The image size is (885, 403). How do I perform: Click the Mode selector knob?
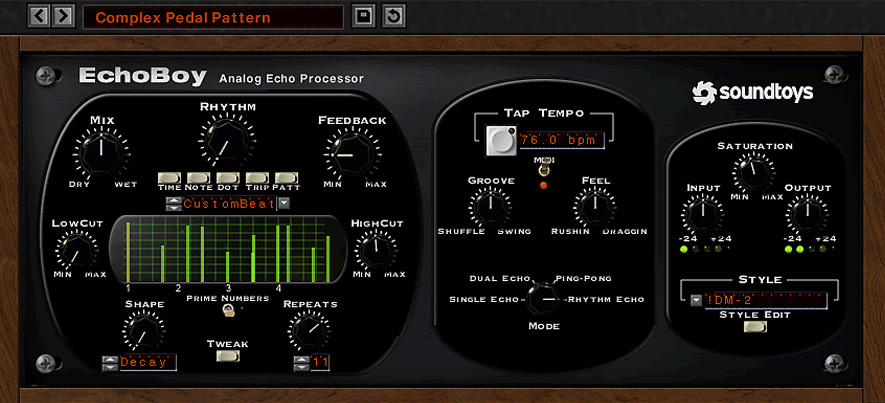click(543, 298)
